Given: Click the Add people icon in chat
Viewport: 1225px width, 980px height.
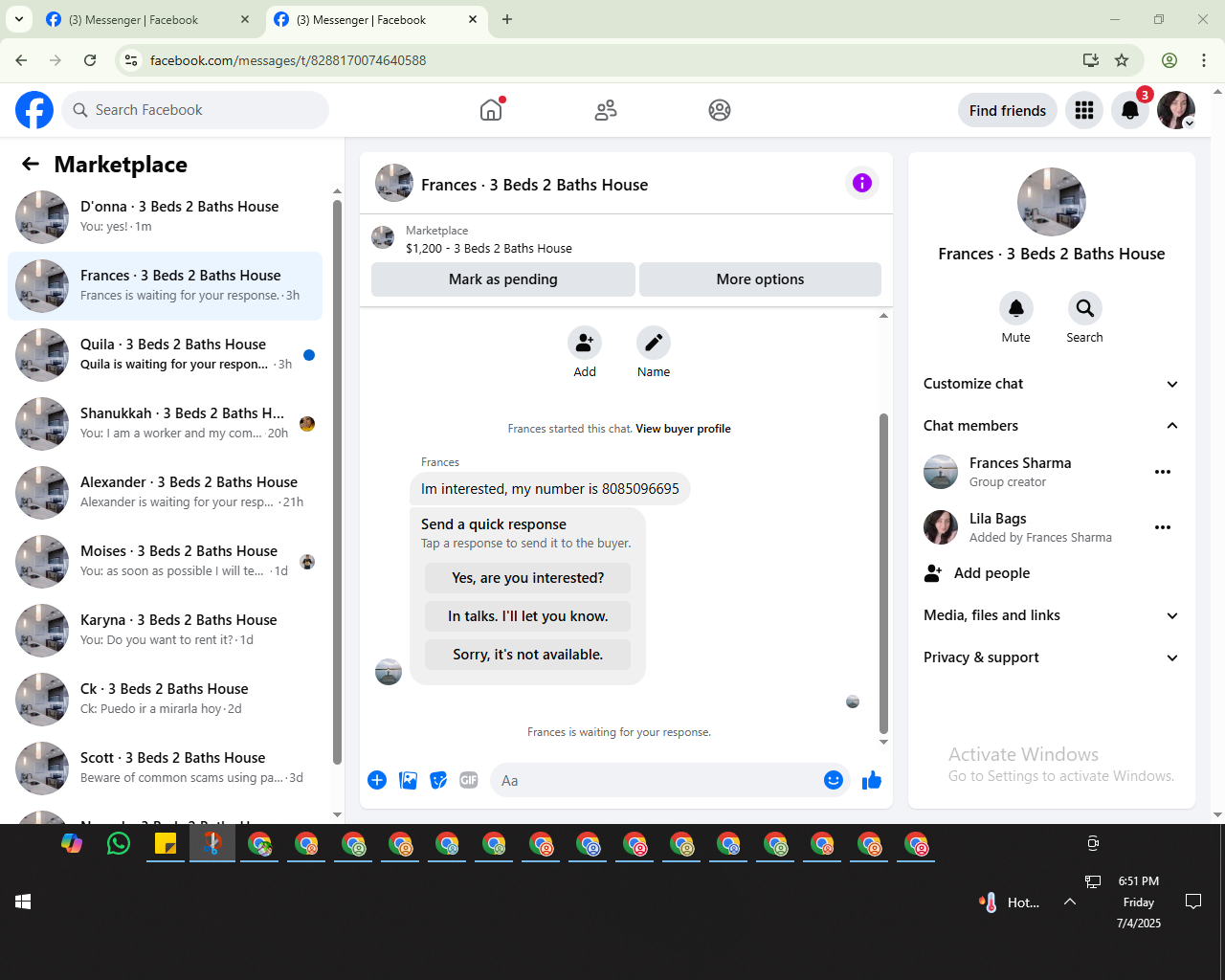Looking at the screenshot, I should pyautogui.click(x=585, y=343).
